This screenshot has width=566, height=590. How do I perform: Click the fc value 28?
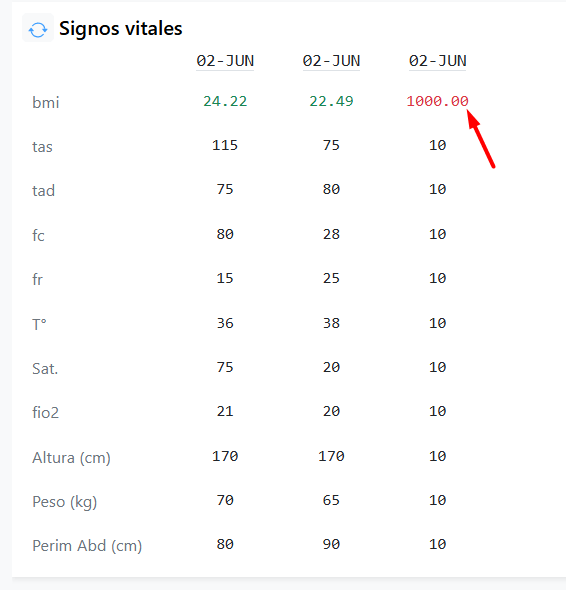coord(331,234)
